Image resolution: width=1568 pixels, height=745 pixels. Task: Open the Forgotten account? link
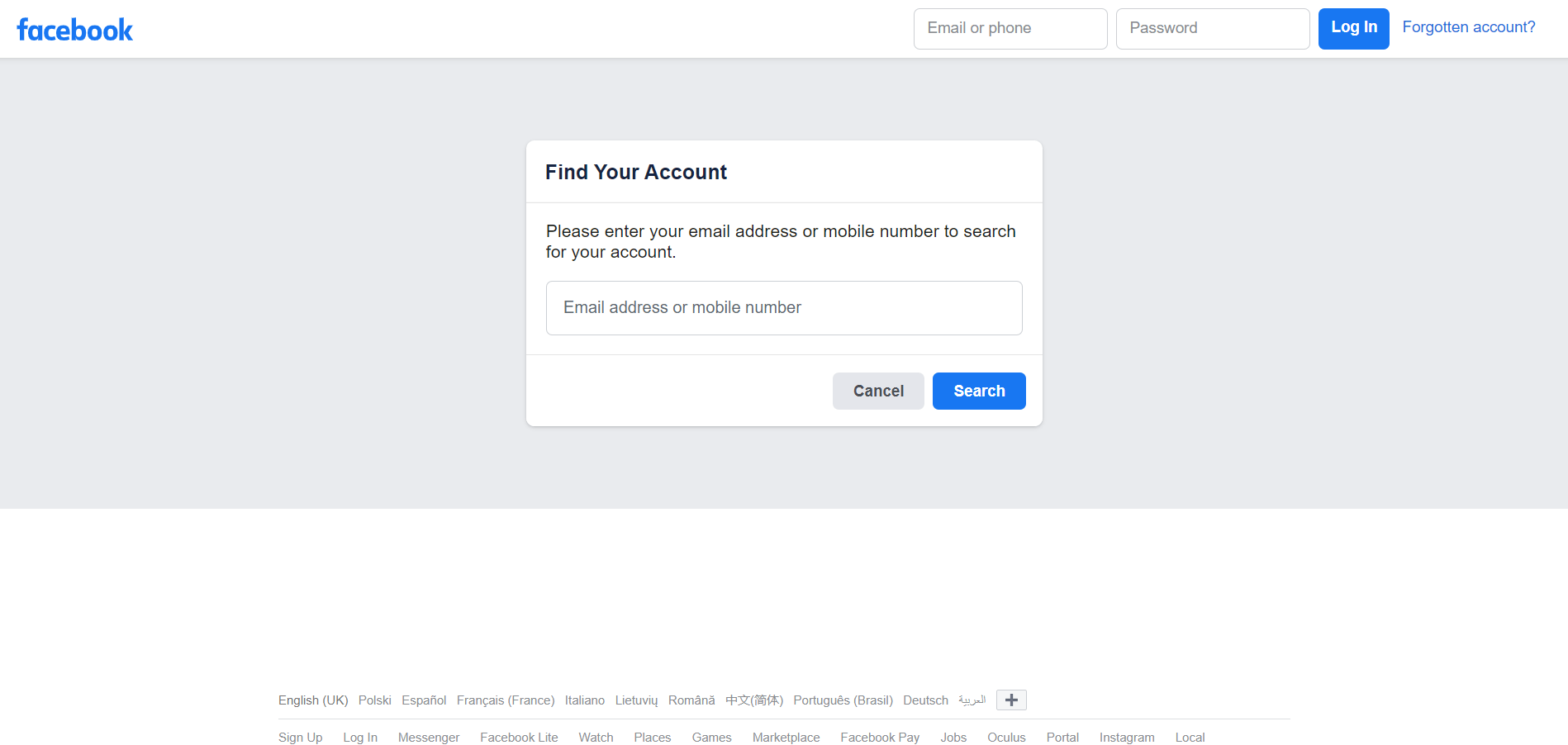pos(1468,27)
